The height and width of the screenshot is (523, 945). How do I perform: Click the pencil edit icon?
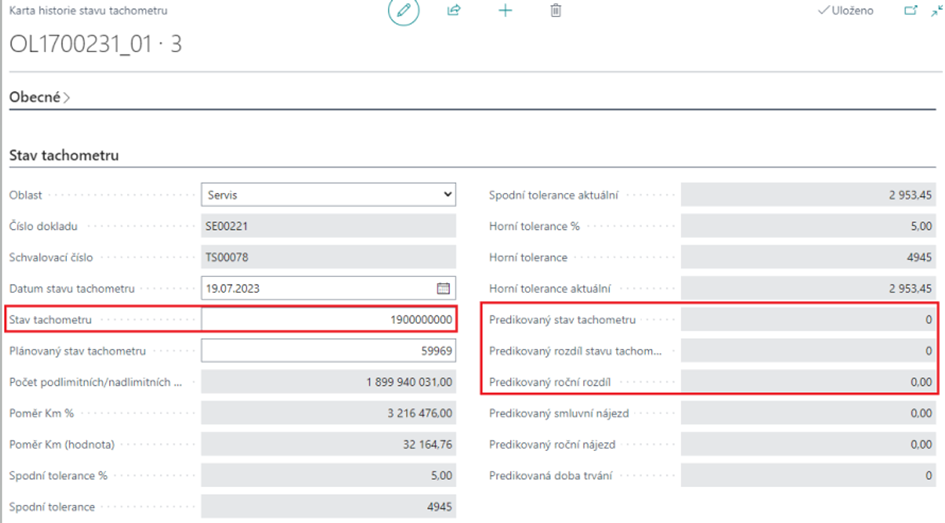pyautogui.click(x=403, y=11)
